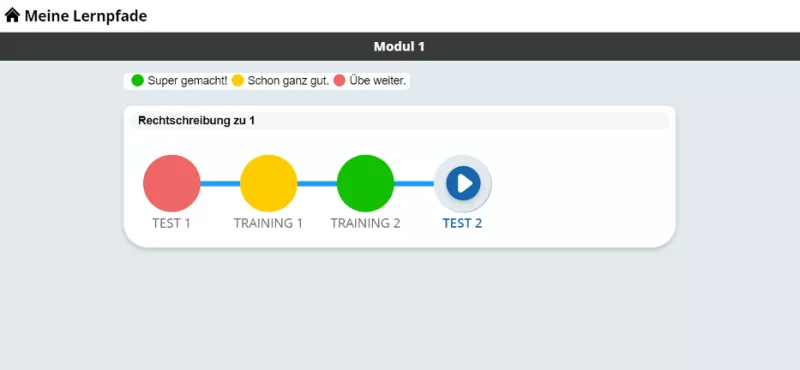Click the Schon ganz gut. legend text
800x370 pixels.
pos(288,81)
